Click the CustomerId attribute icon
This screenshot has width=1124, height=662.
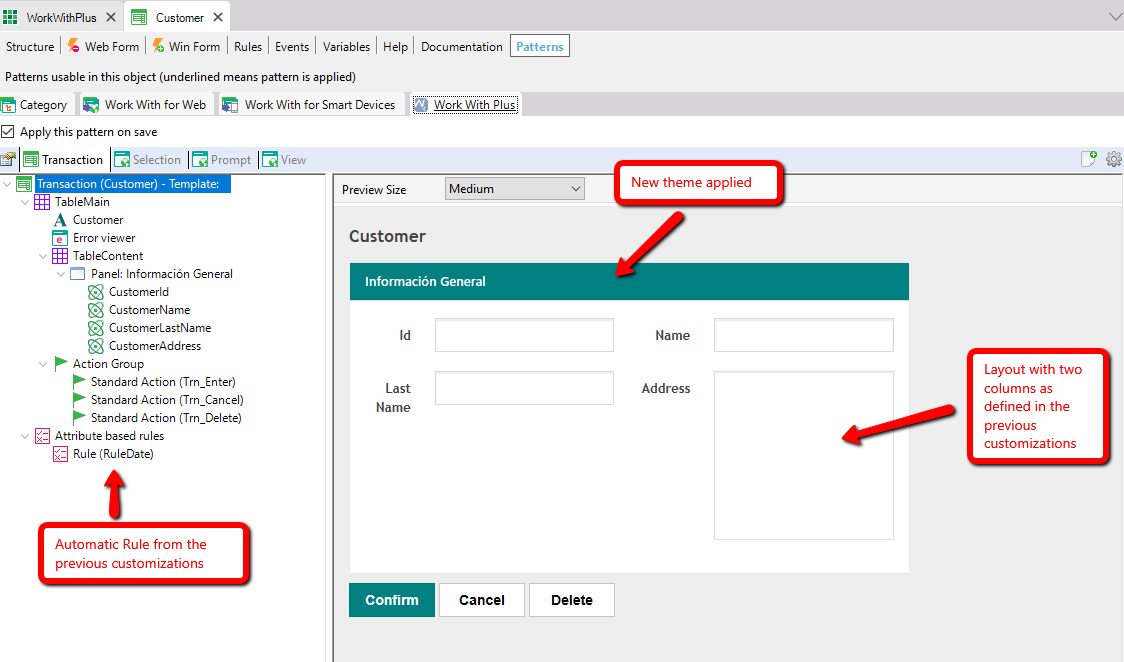(96, 292)
